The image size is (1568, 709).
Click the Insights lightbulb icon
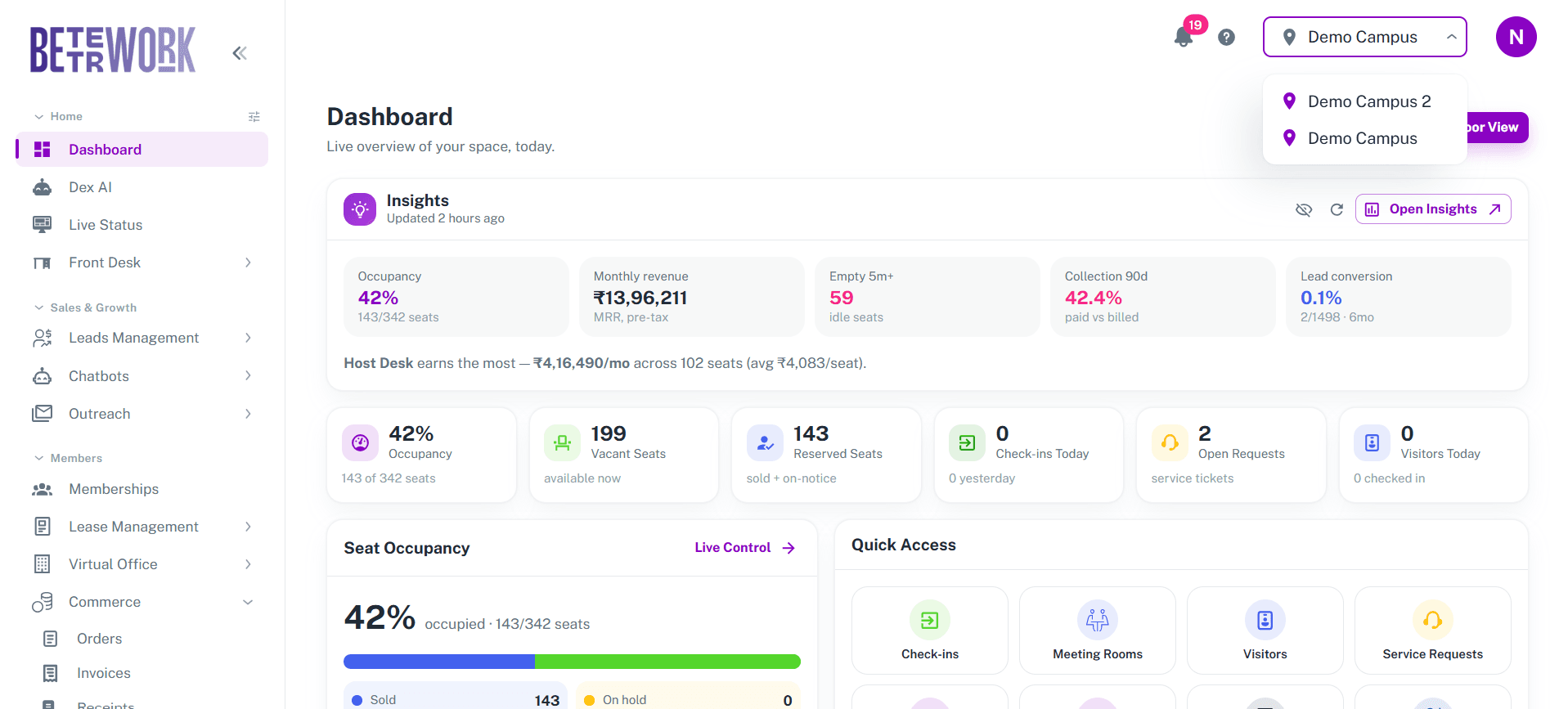point(360,209)
